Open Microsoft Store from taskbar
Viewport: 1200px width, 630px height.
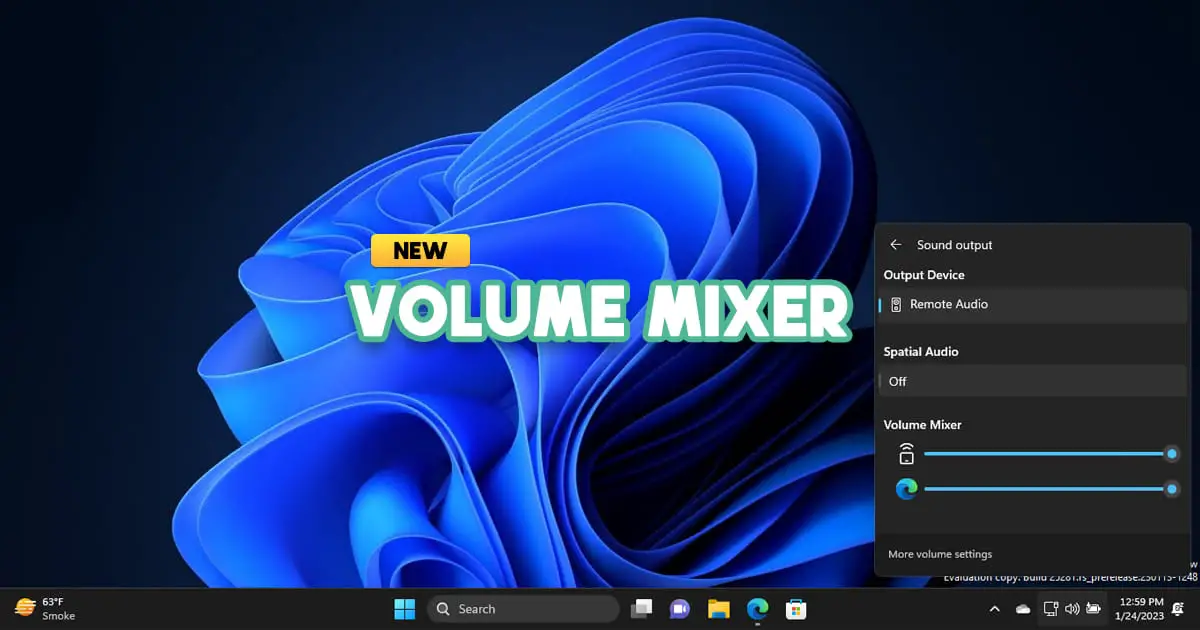[x=795, y=609]
